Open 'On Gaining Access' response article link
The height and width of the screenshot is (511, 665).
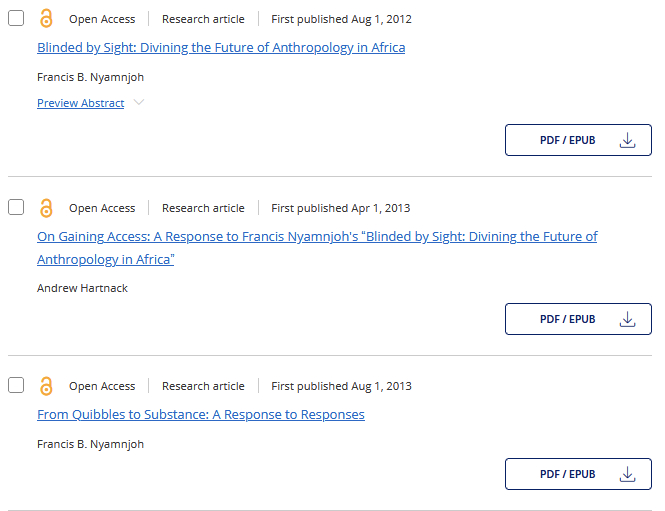point(317,237)
